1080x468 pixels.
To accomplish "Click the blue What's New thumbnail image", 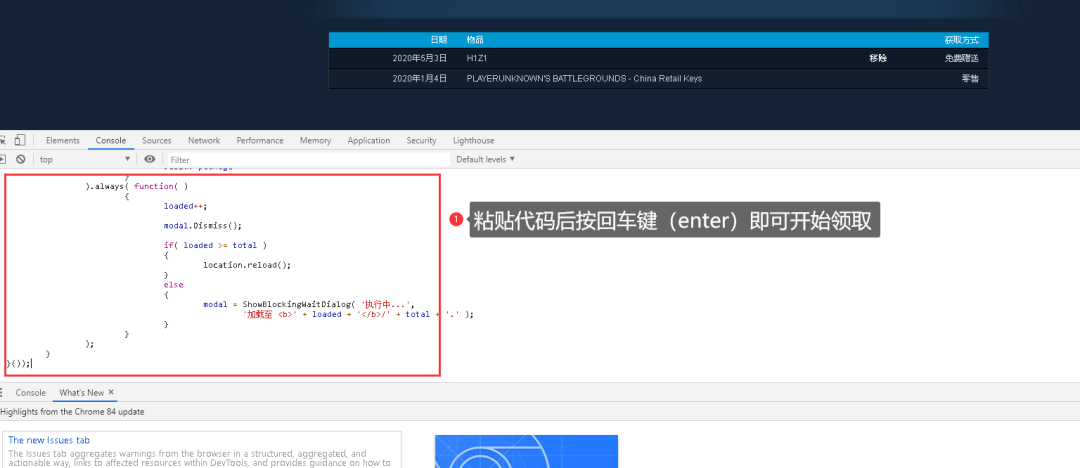I will pos(526,452).
